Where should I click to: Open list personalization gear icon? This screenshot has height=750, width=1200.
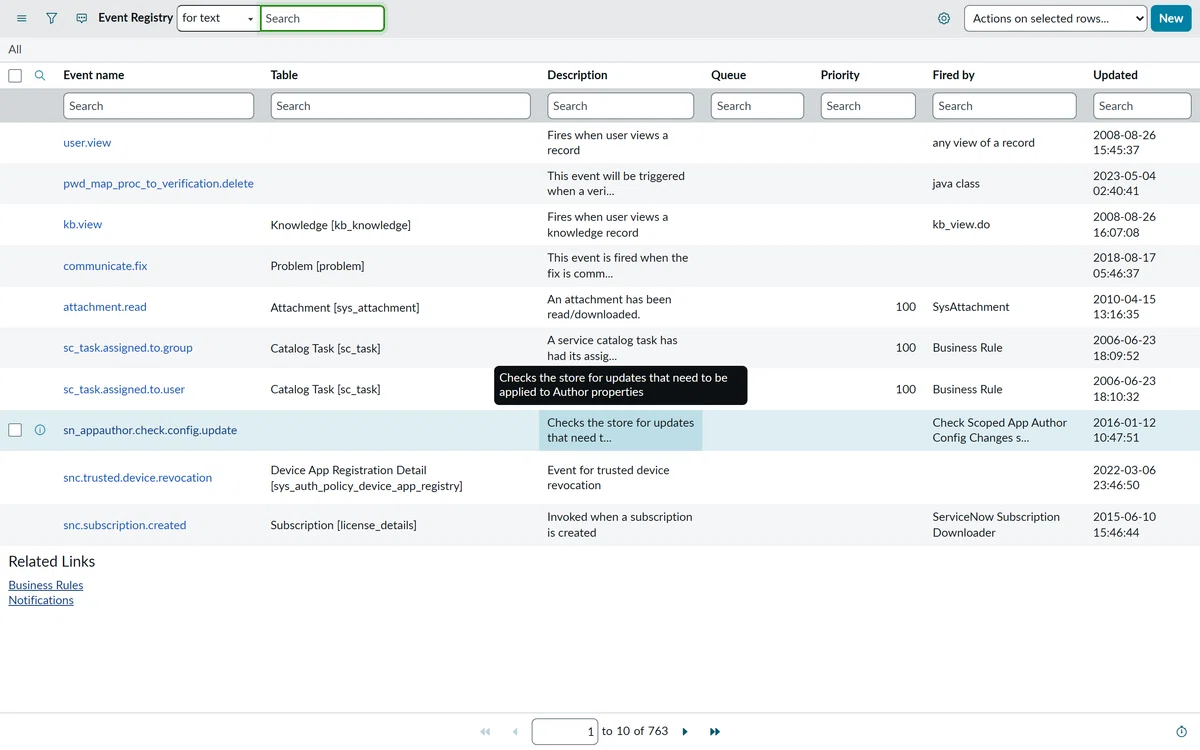click(x=944, y=18)
